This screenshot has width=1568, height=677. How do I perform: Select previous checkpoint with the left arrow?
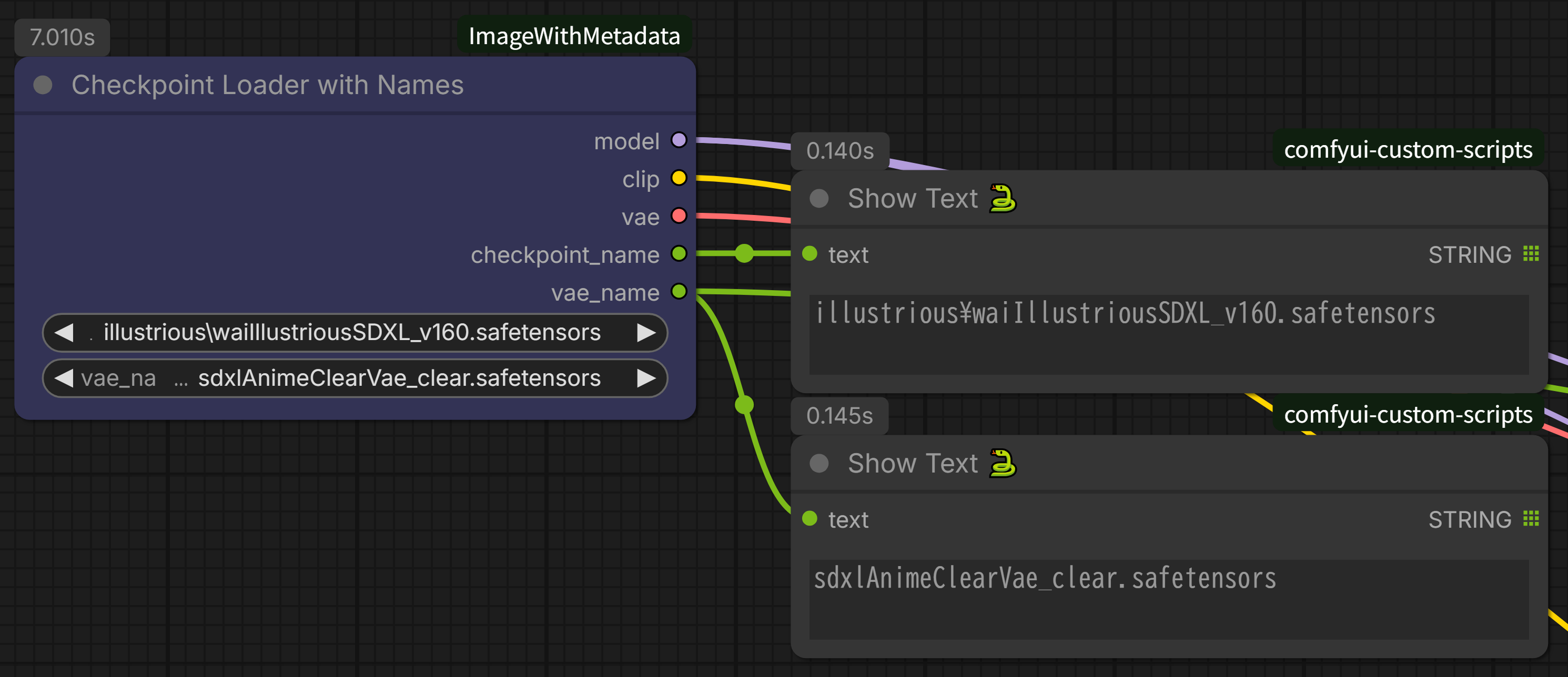click(x=64, y=333)
